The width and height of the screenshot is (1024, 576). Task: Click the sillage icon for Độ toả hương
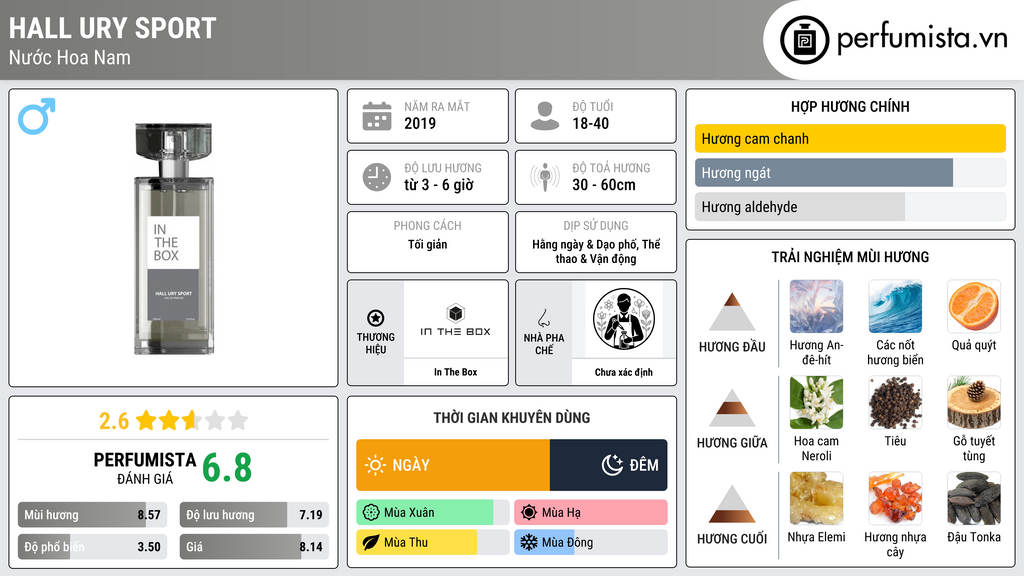click(x=545, y=177)
